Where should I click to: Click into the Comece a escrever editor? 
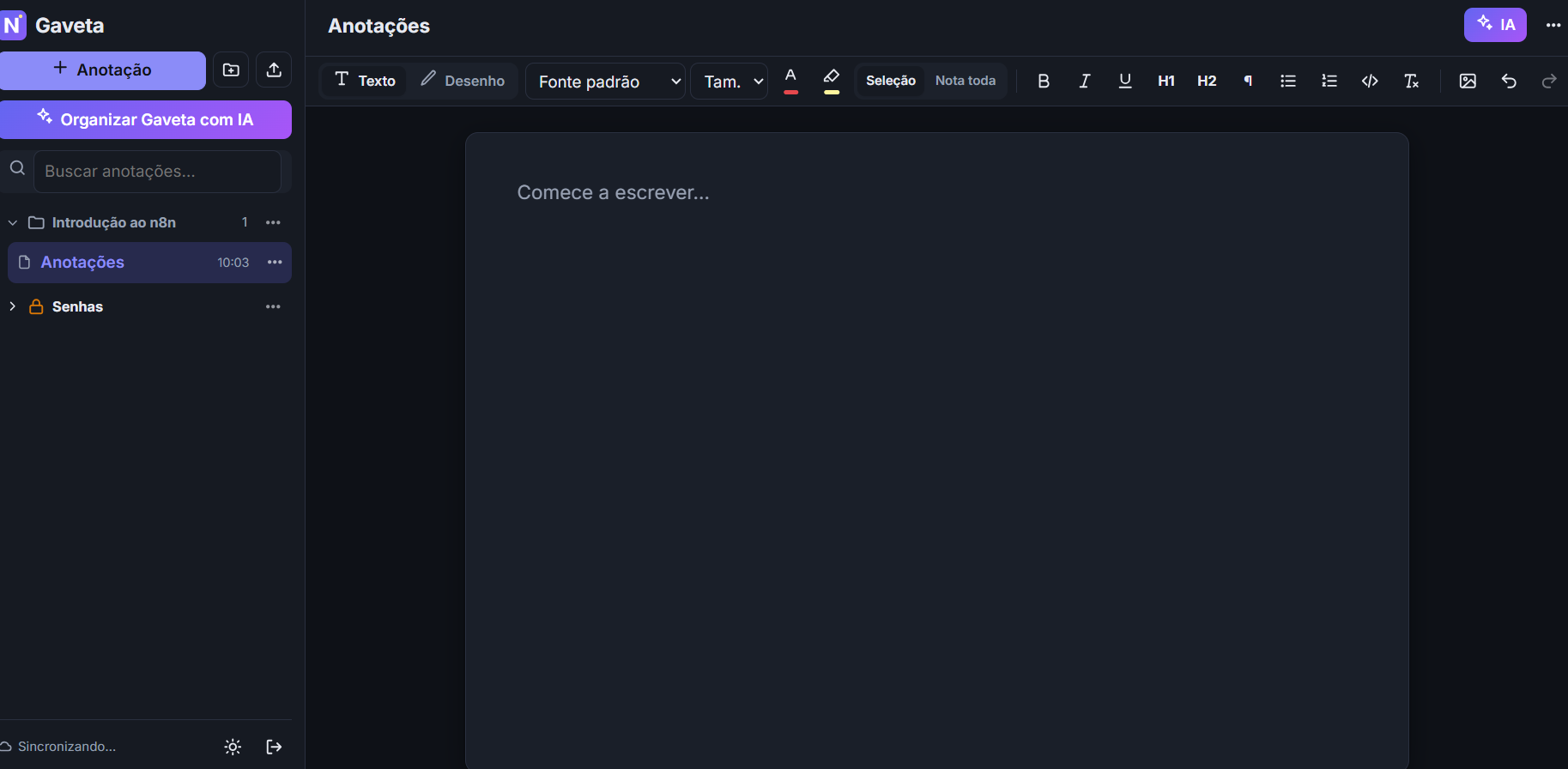point(936,451)
